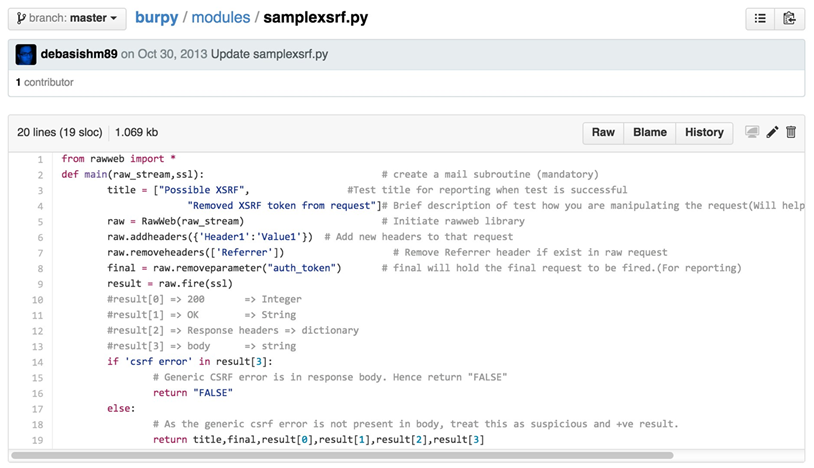814x468 pixels.
Task: Select line number 5
Action: pyautogui.click(x=40, y=222)
